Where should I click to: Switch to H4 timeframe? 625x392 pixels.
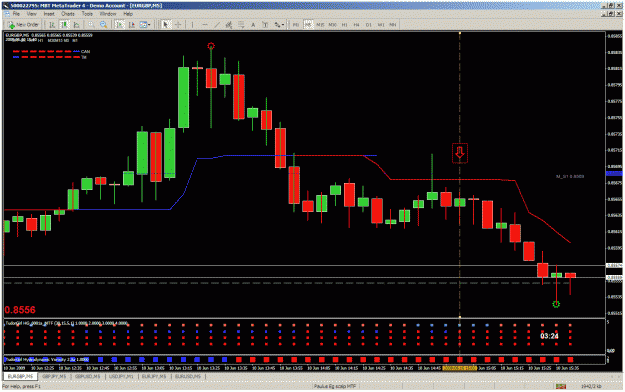click(356, 25)
